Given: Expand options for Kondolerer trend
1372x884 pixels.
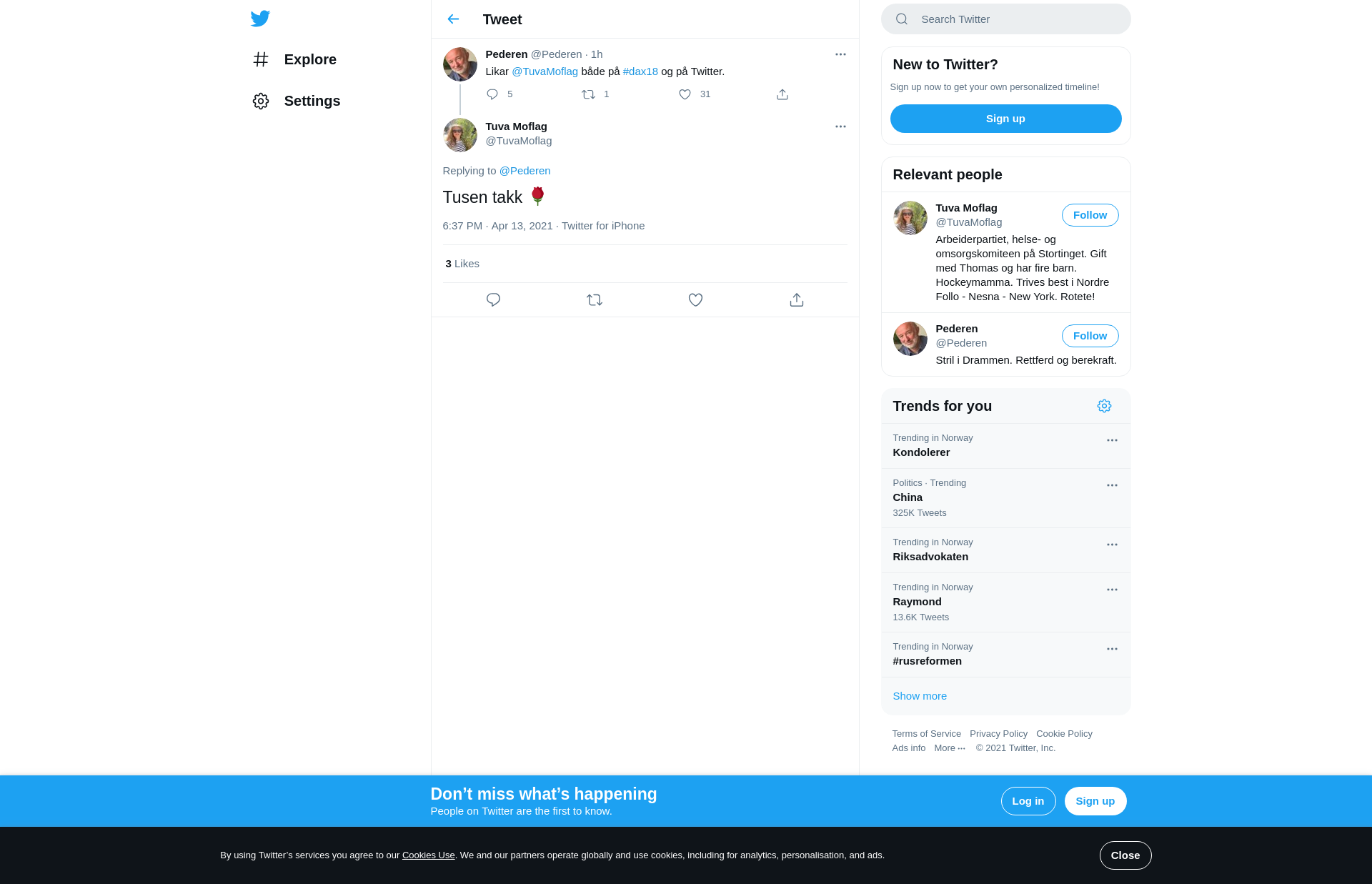Looking at the screenshot, I should click(x=1112, y=440).
